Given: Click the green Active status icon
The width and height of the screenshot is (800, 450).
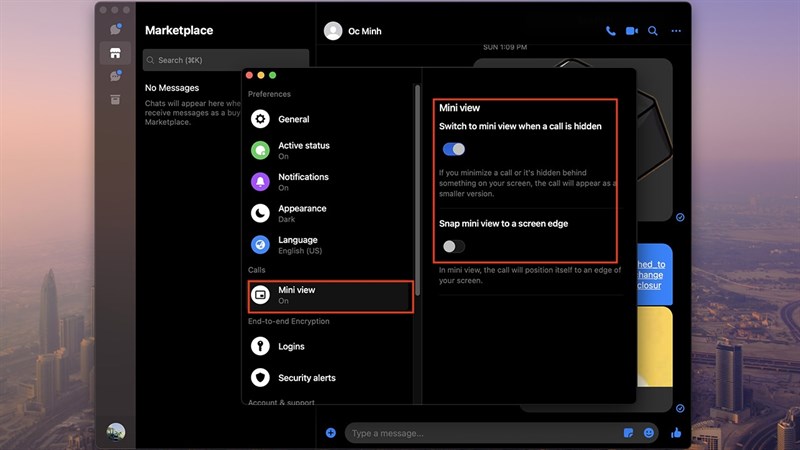Looking at the screenshot, I should [x=260, y=151].
